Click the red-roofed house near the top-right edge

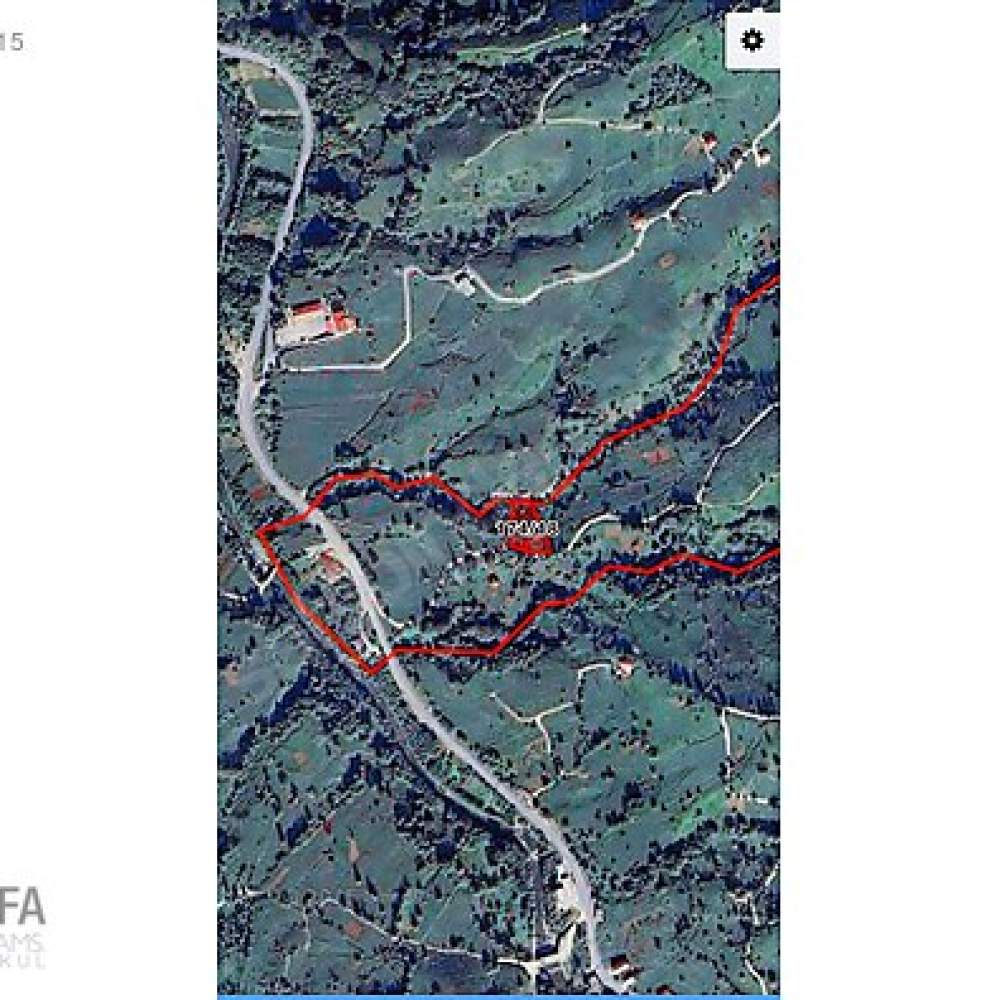[x=707, y=141]
